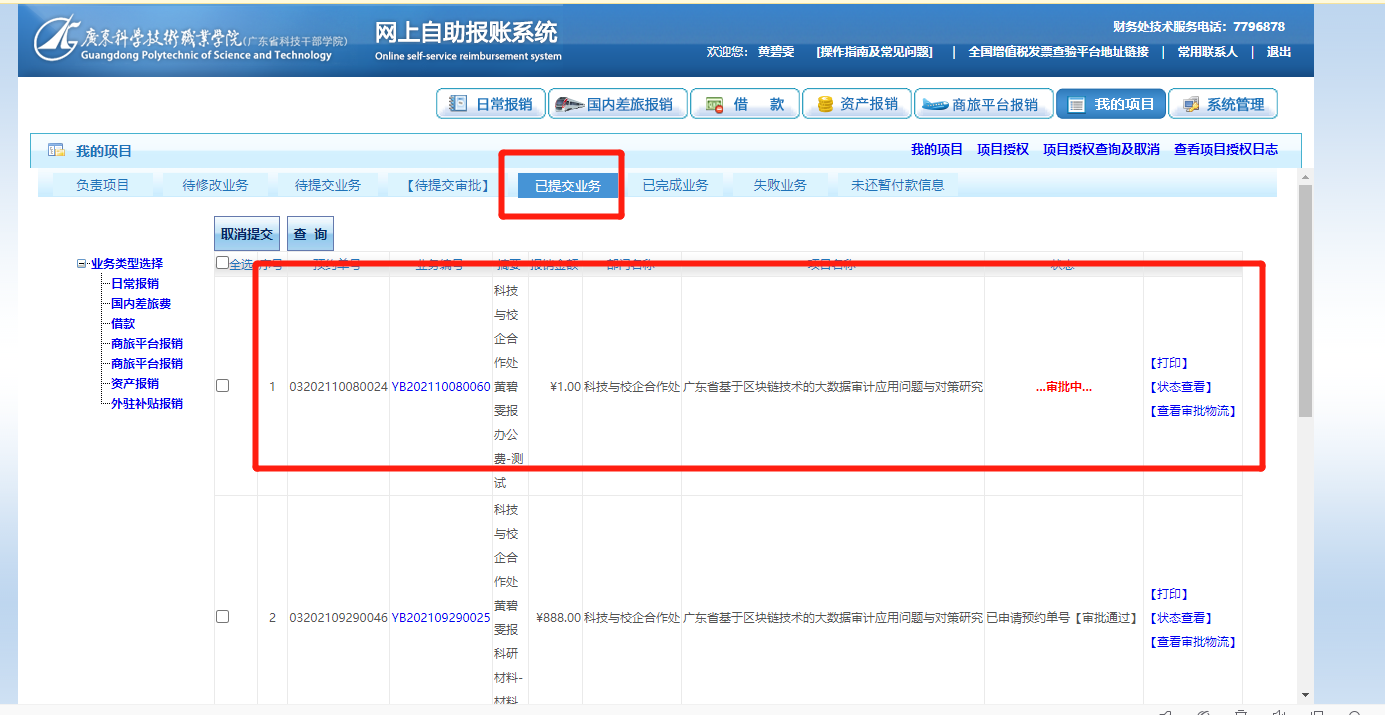Open the 操作指南及常见问题 link
This screenshot has height=715, width=1385.
click(x=875, y=52)
